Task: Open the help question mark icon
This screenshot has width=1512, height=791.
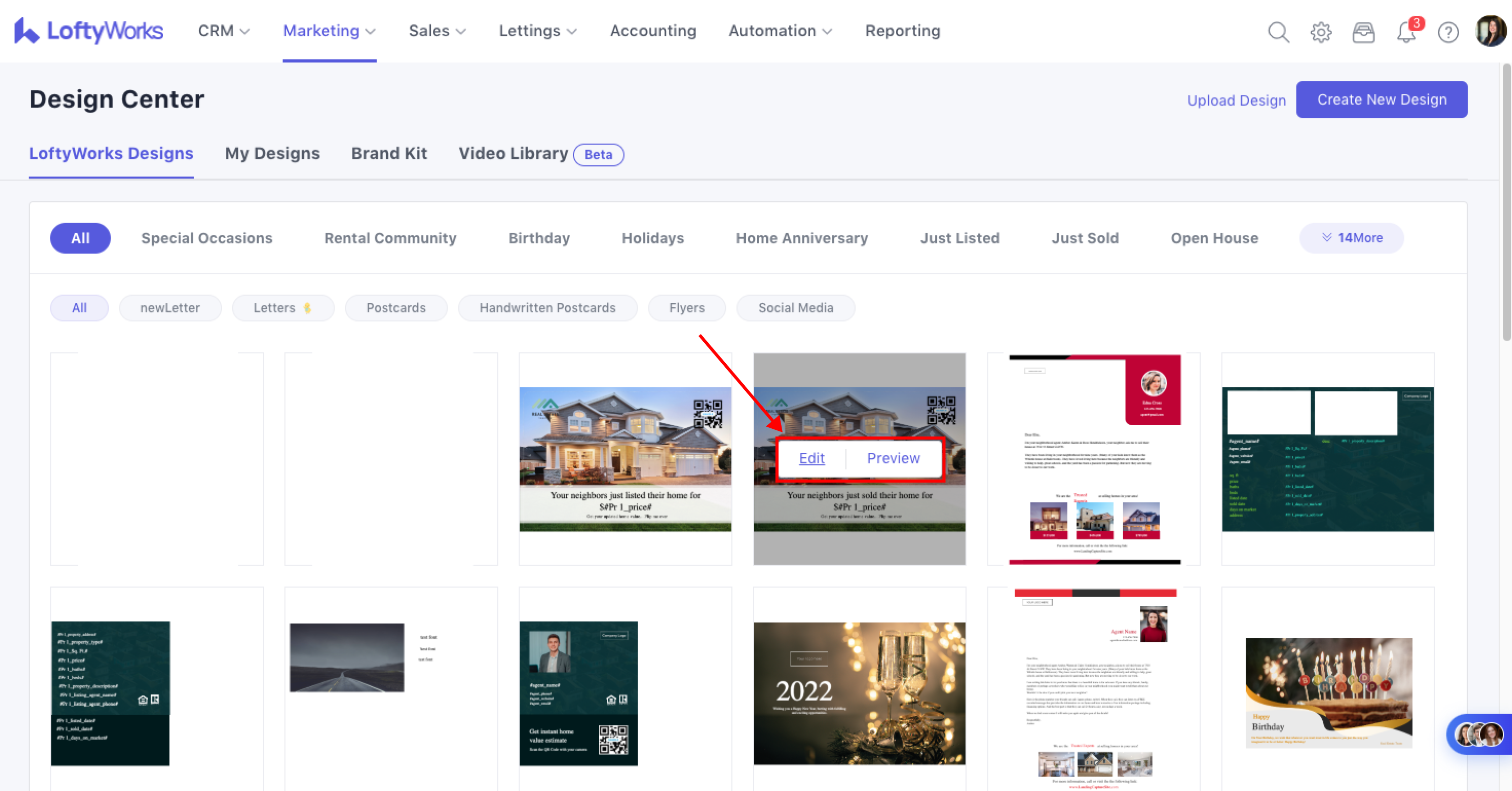Action: pos(1448,32)
